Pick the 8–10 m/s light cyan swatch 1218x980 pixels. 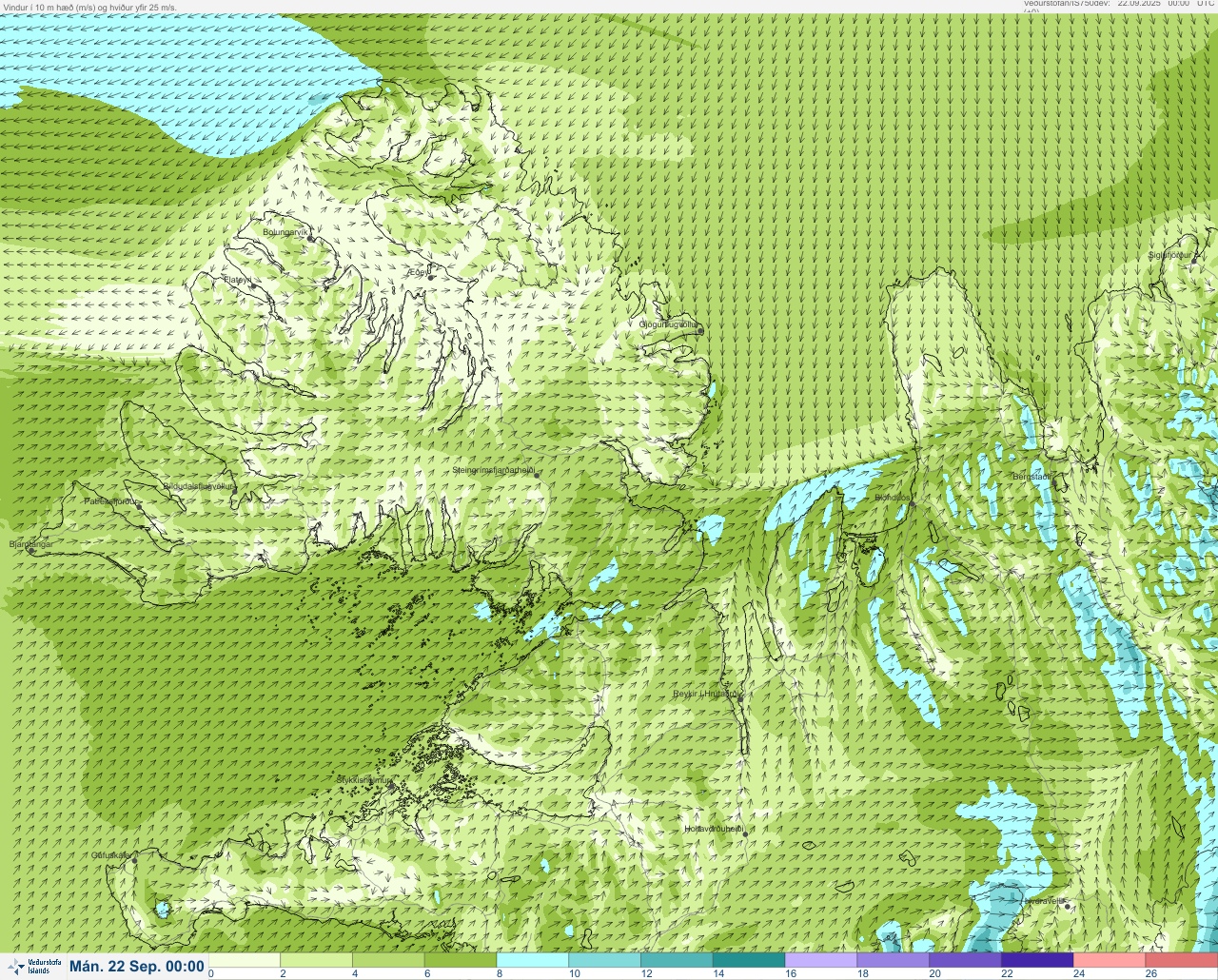pyautogui.click(x=533, y=960)
